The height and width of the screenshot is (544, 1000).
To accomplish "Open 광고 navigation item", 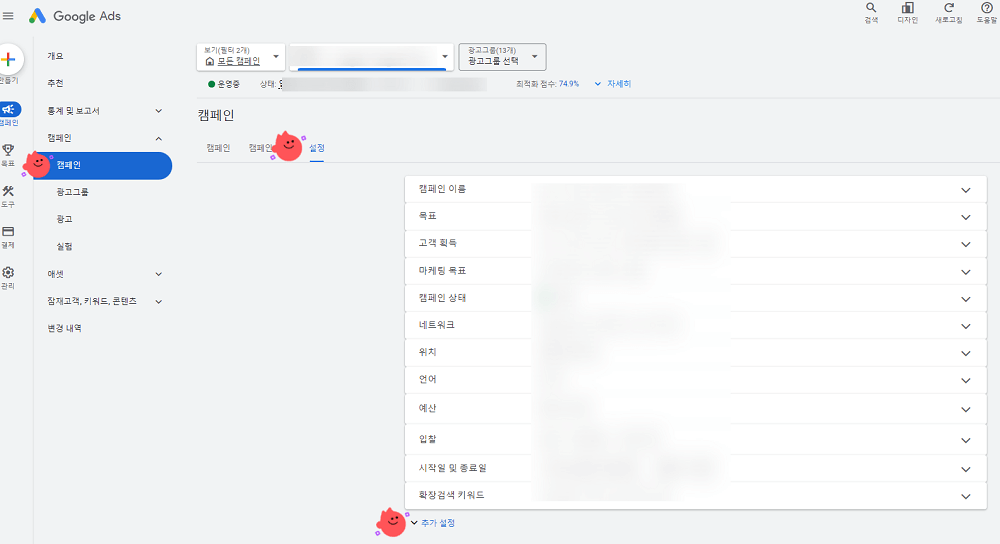I will tap(64, 219).
